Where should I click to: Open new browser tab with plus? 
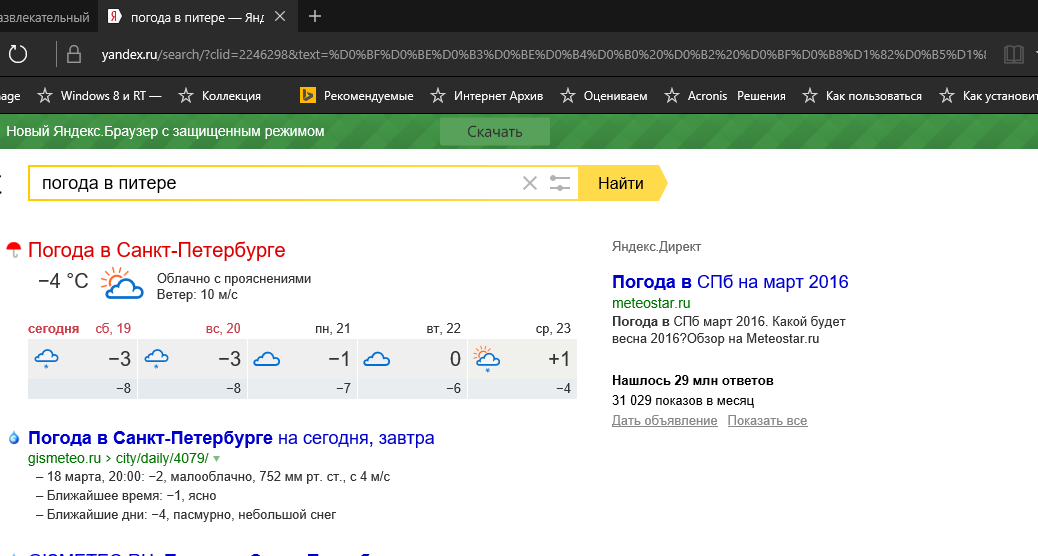[x=315, y=16]
